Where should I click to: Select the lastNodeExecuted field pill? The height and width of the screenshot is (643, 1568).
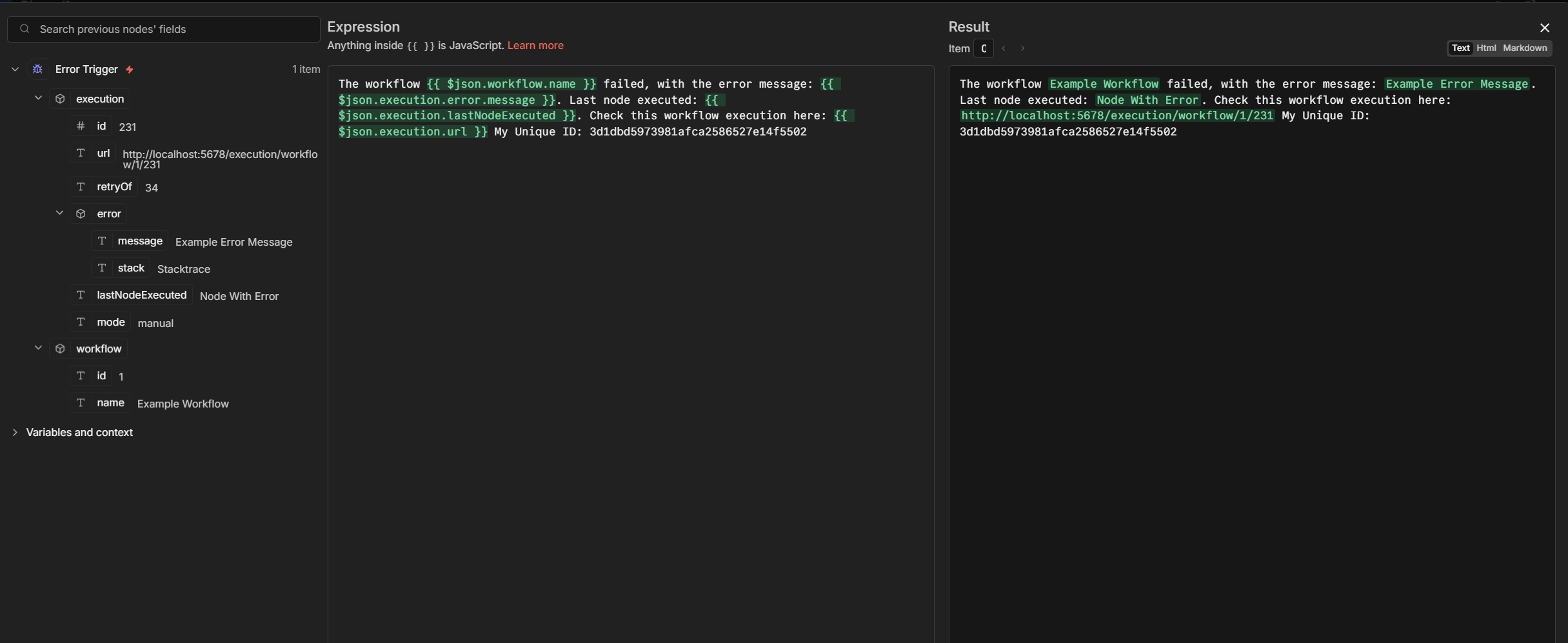click(141, 295)
